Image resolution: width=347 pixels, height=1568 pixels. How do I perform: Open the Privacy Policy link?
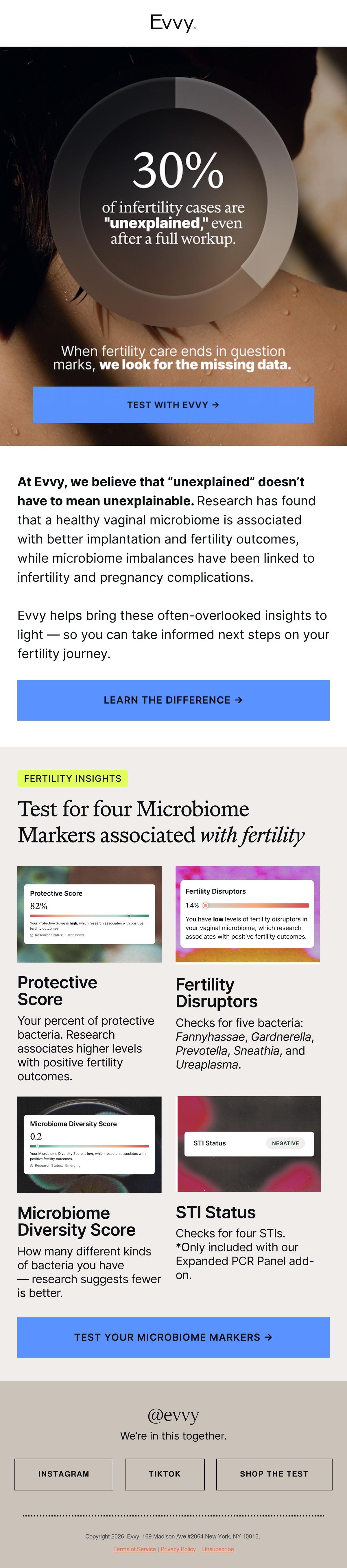pos(178,1549)
